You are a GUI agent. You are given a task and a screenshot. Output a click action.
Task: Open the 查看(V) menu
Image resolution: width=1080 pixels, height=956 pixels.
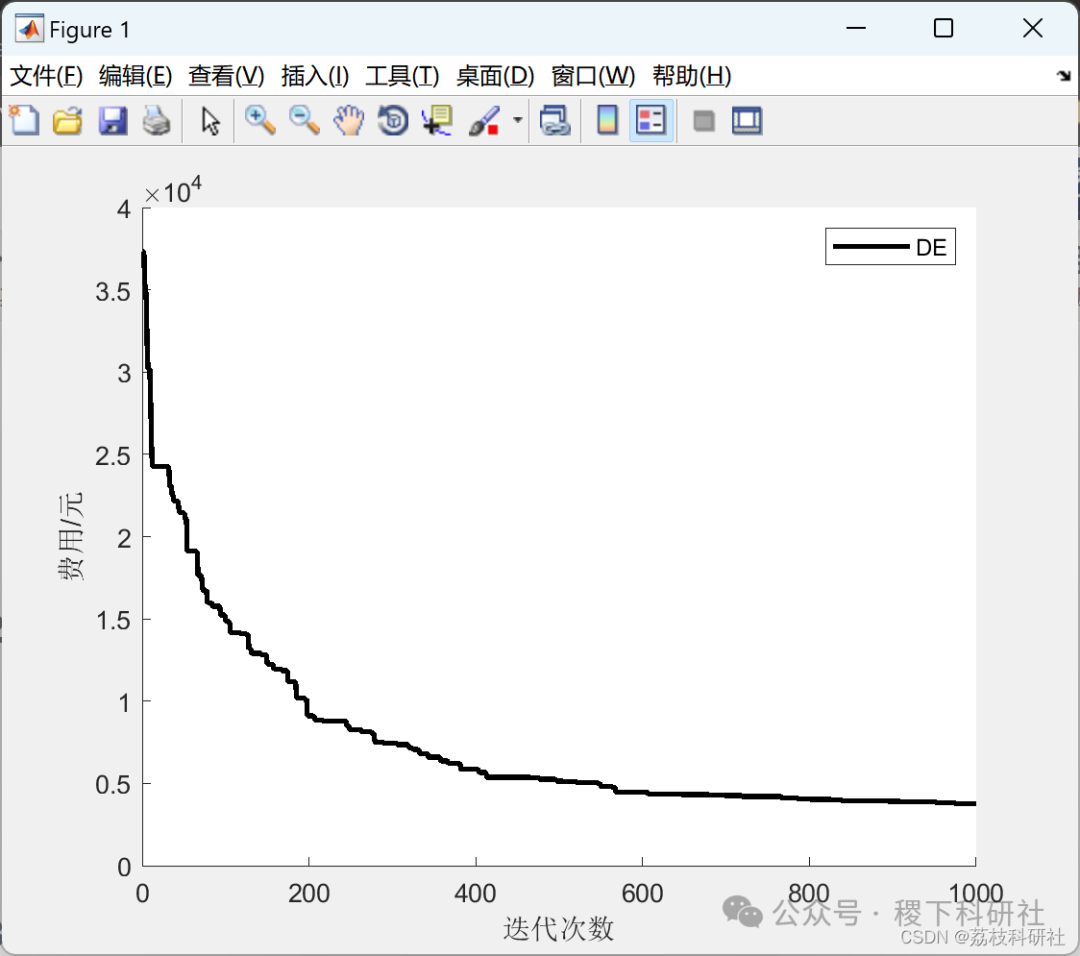coord(227,76)
